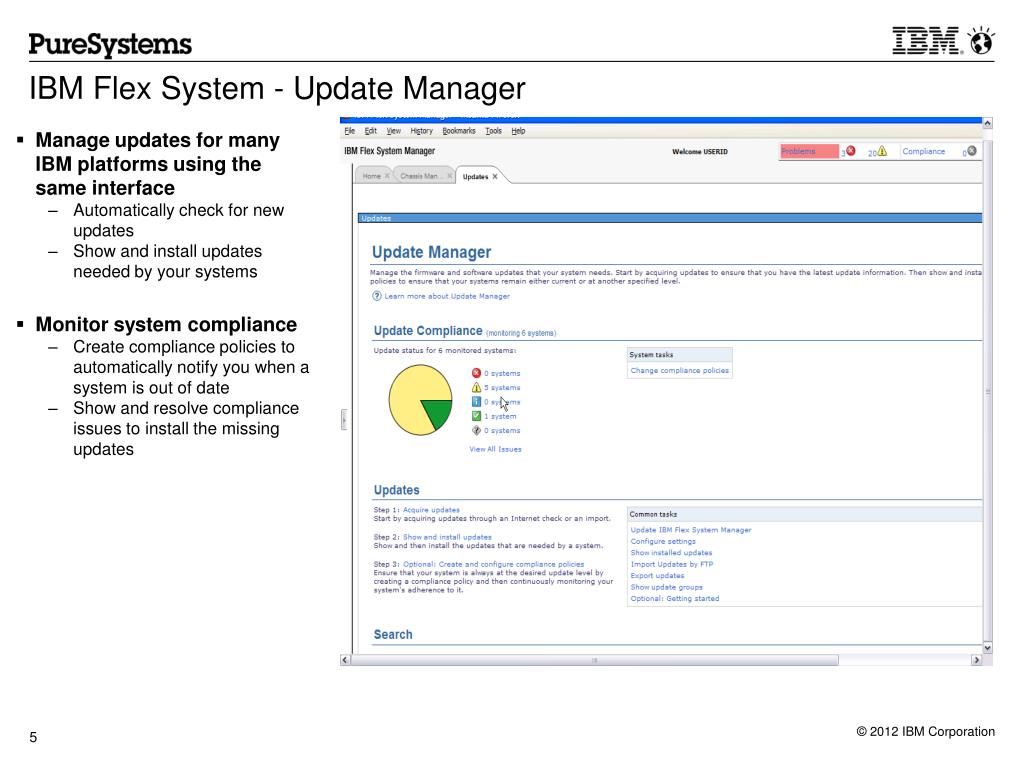The height and width of the screenshot is (768, 1024).
Task: Click the help question mark icon
Action: pos(377,296)
